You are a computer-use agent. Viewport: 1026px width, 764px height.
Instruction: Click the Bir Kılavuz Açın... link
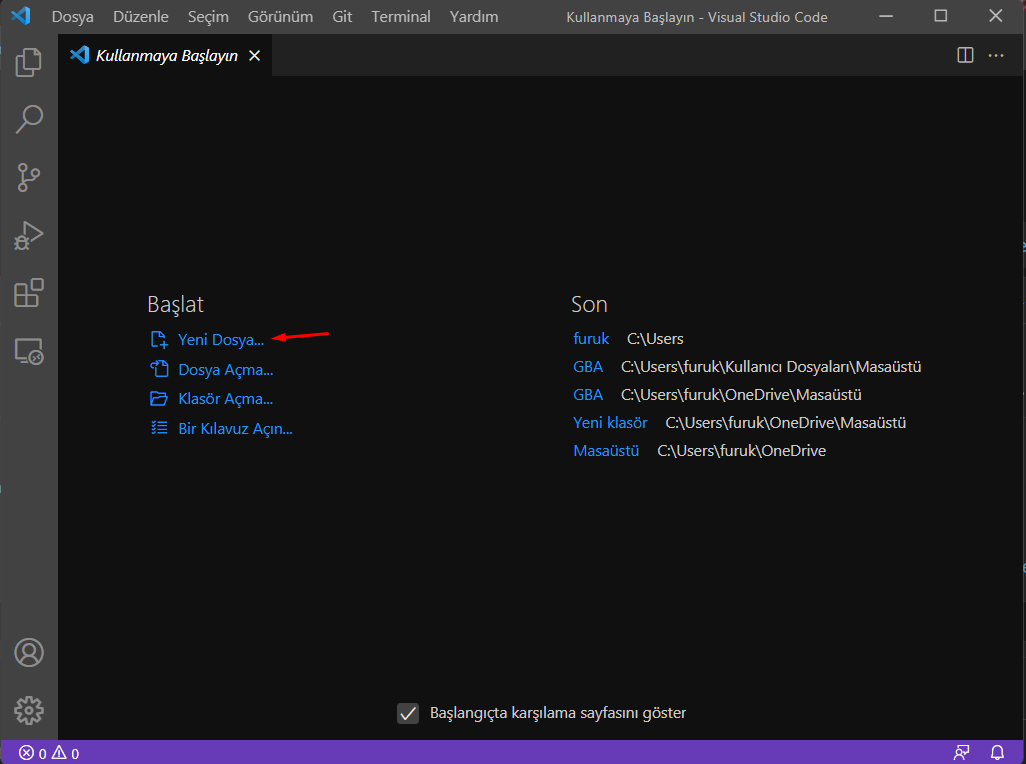[236, 428]
